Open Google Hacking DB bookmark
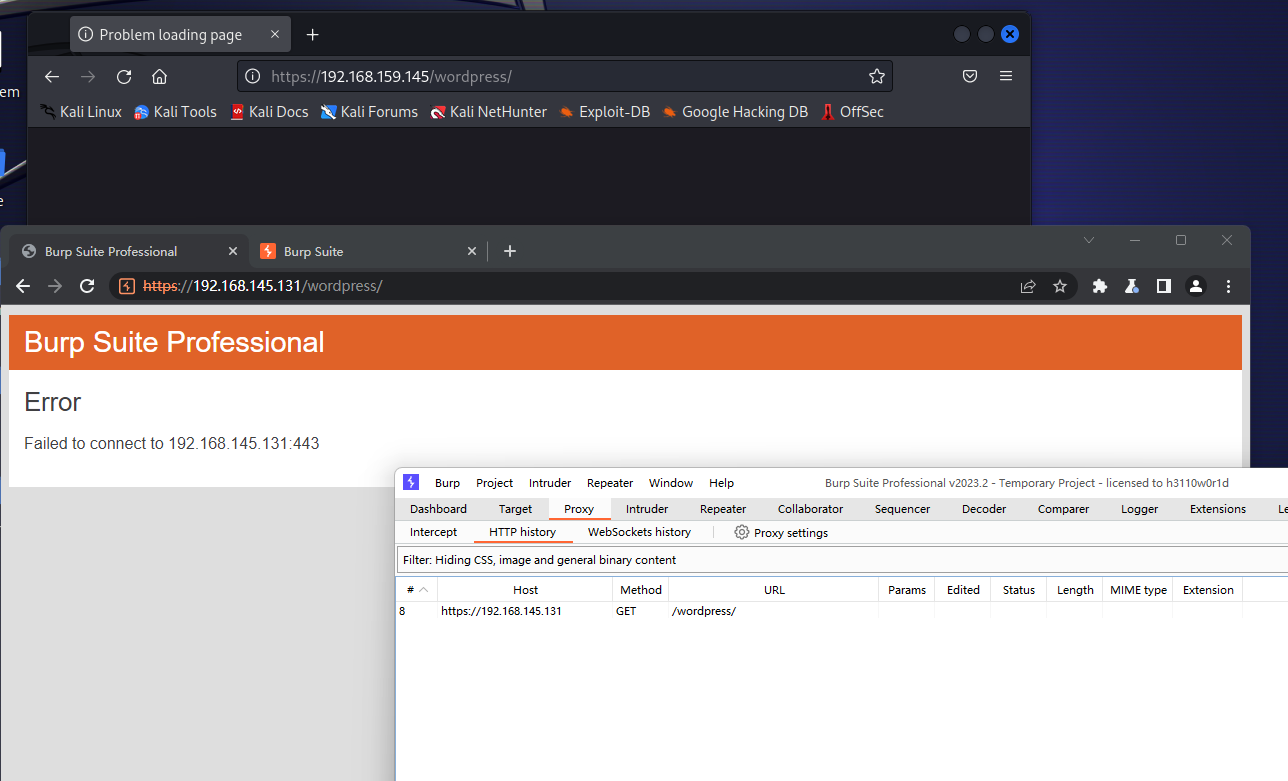The image size is (1288, 781). 735,112
